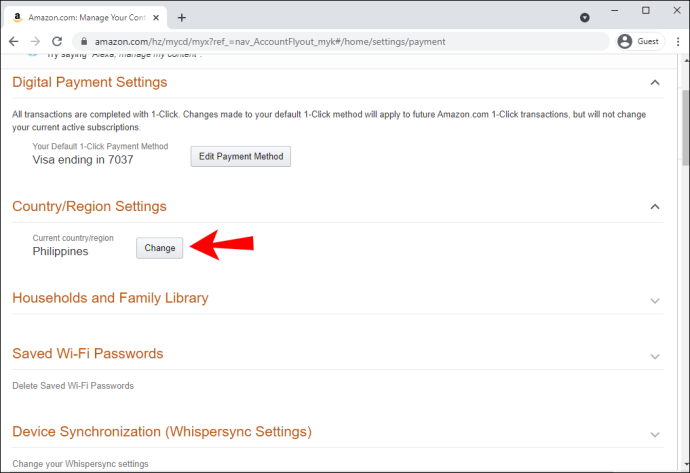The width and height of the screenshot is (690, 473).
Task: Click the address bar URL
Action: pos(270,41)
